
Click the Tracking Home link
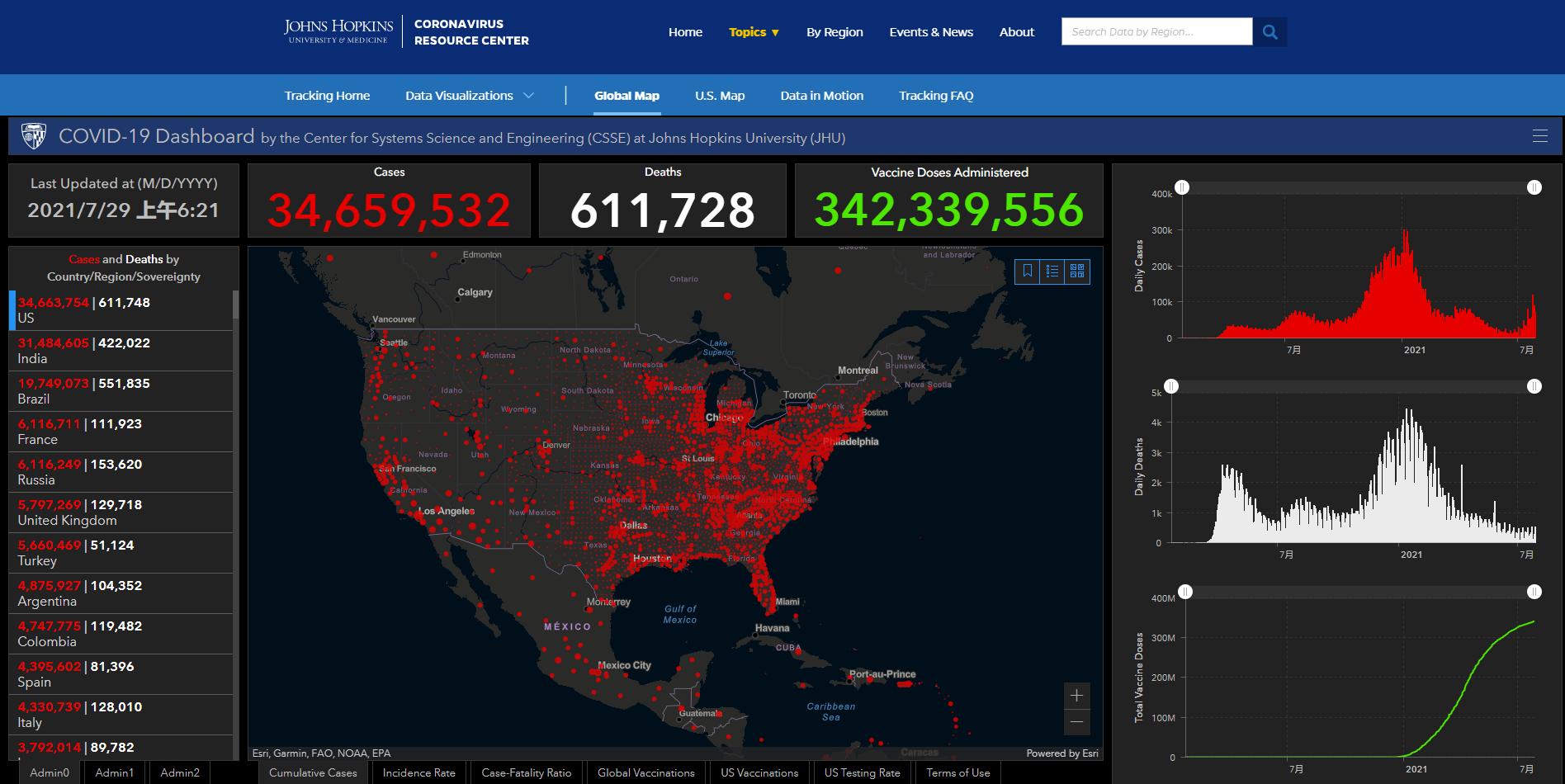(x=327, y=96)
